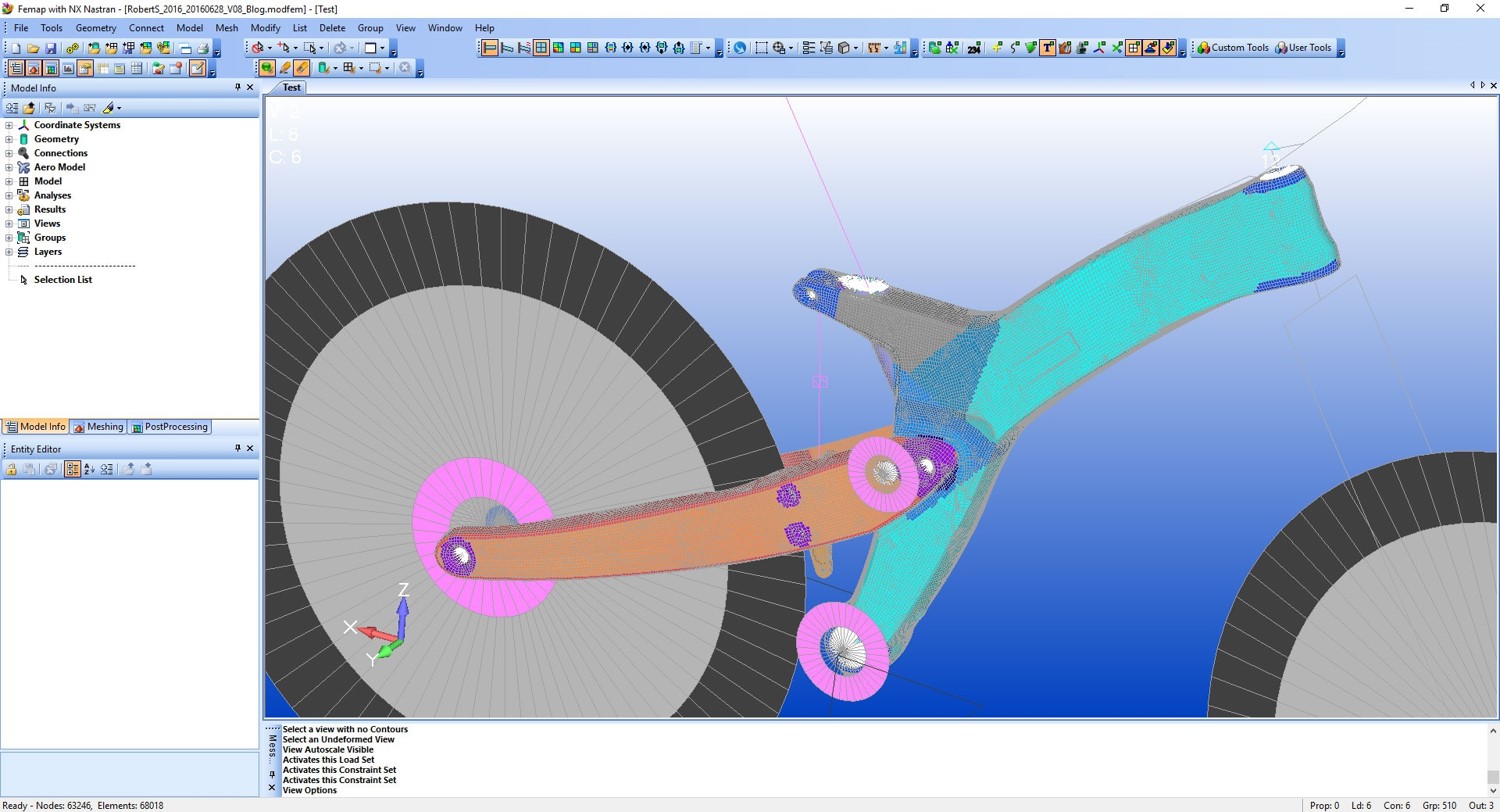Click the 'Ld: 6' status bar entry
Viewport: 1500px width, 812px height.
pyautogui.click(x=1360, y=805)
